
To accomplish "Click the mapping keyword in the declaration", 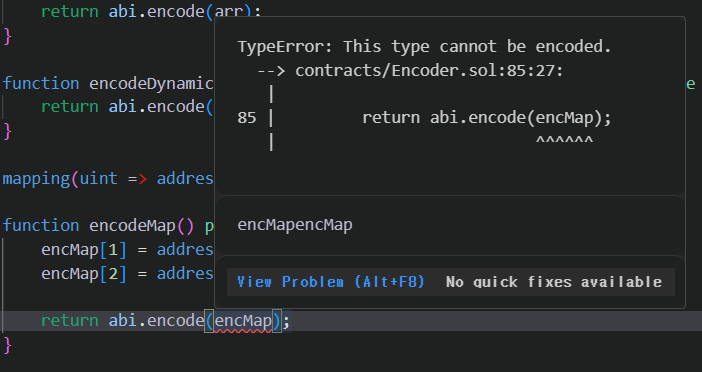I will coord(34,179).
